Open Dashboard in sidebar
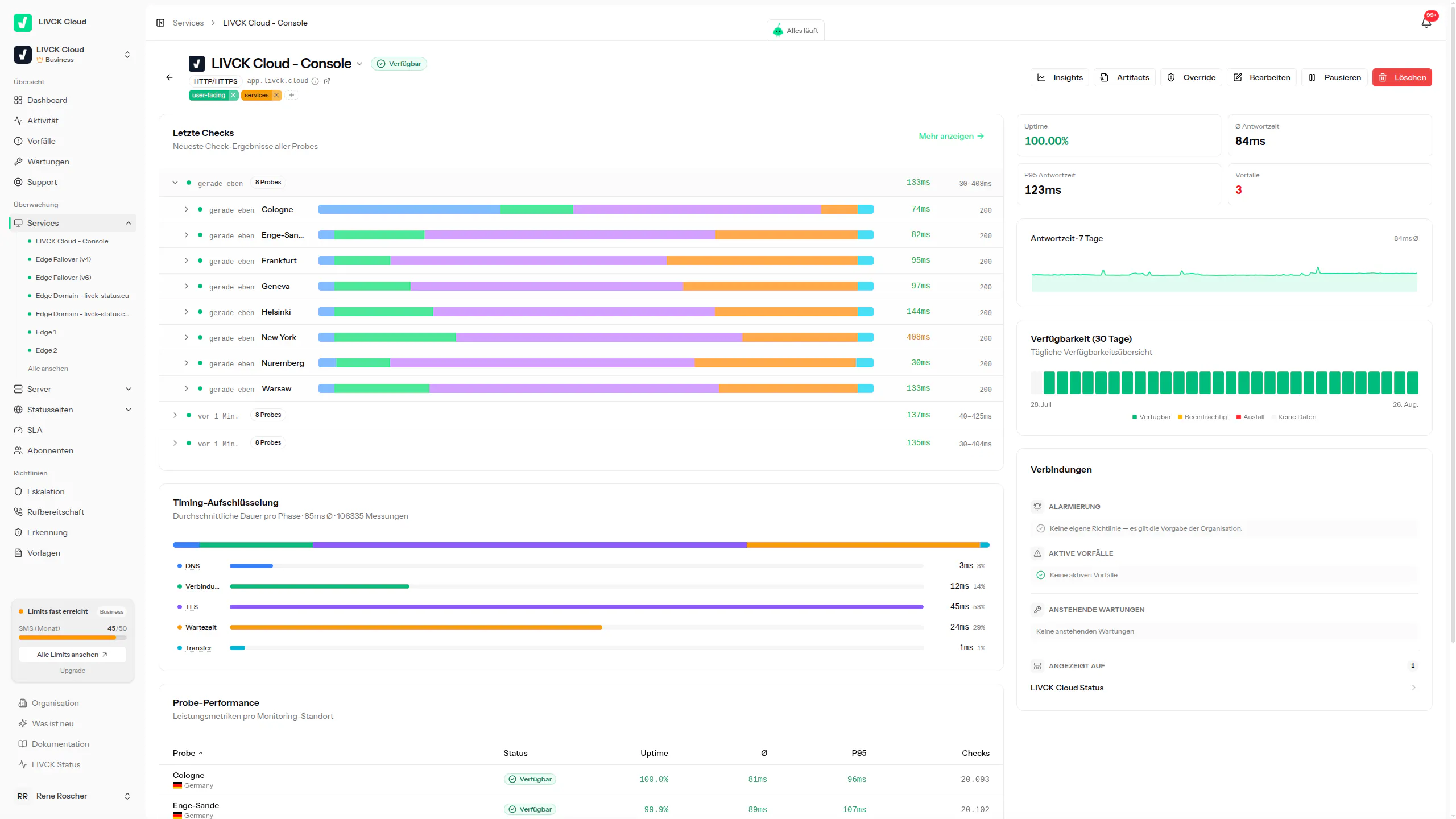 coord(73,100)
